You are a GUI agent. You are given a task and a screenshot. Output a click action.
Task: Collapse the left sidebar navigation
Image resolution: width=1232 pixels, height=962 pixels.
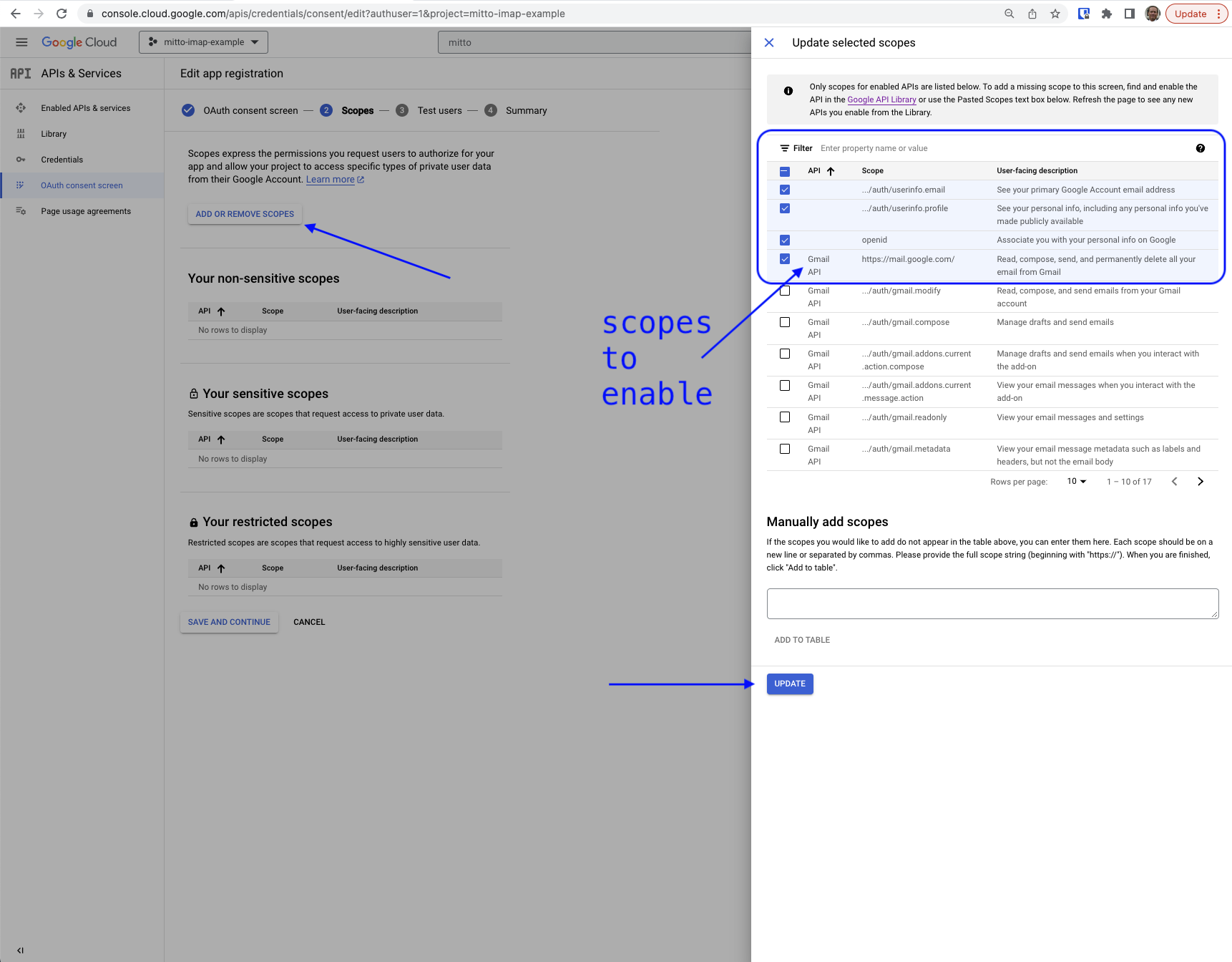point(20,951)
